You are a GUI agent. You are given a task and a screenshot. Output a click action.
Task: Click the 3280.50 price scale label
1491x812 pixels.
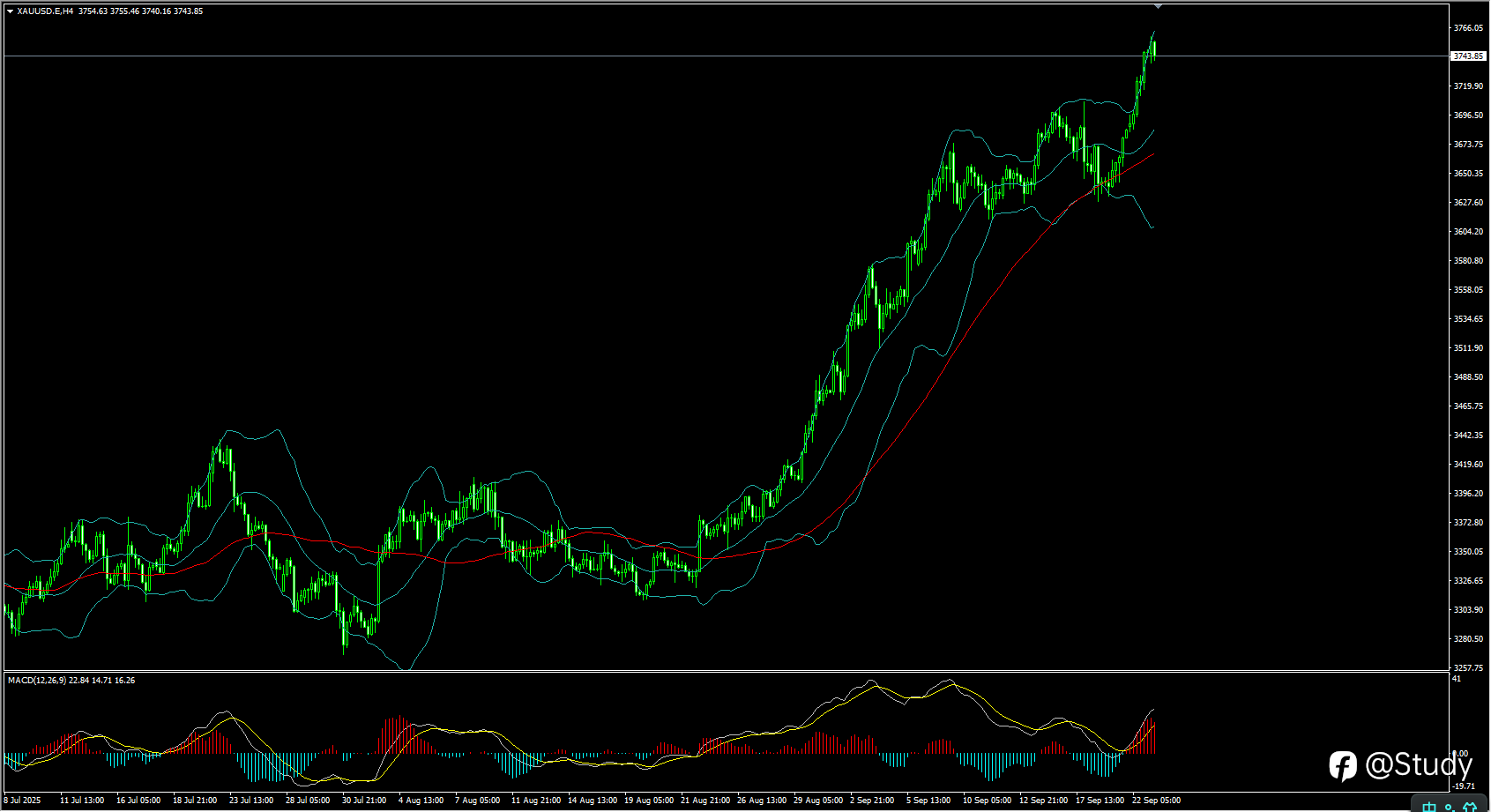pos(1468,639)
